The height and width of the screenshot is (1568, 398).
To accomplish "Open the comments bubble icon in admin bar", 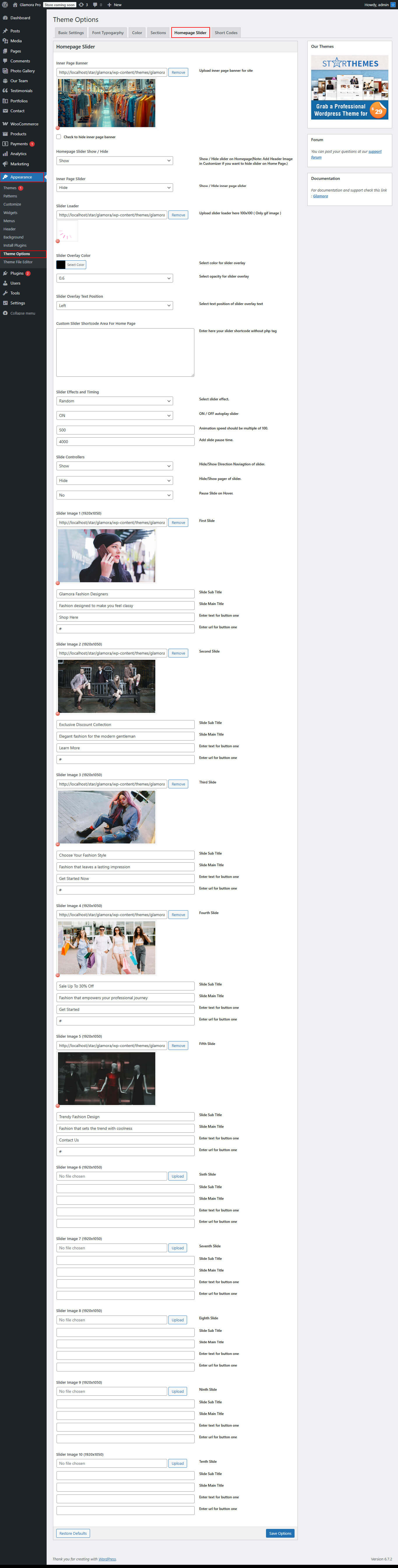I will pos(95,5).
